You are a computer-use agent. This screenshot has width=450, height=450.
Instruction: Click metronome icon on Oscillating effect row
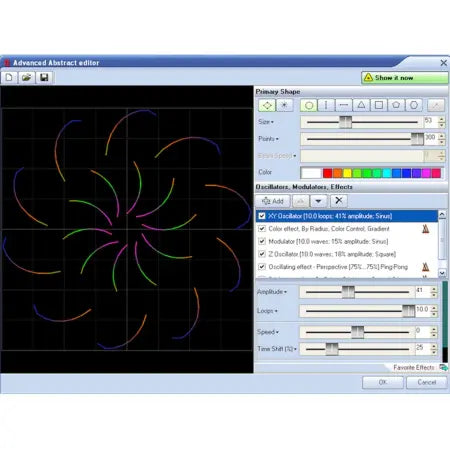coord(426,267)
